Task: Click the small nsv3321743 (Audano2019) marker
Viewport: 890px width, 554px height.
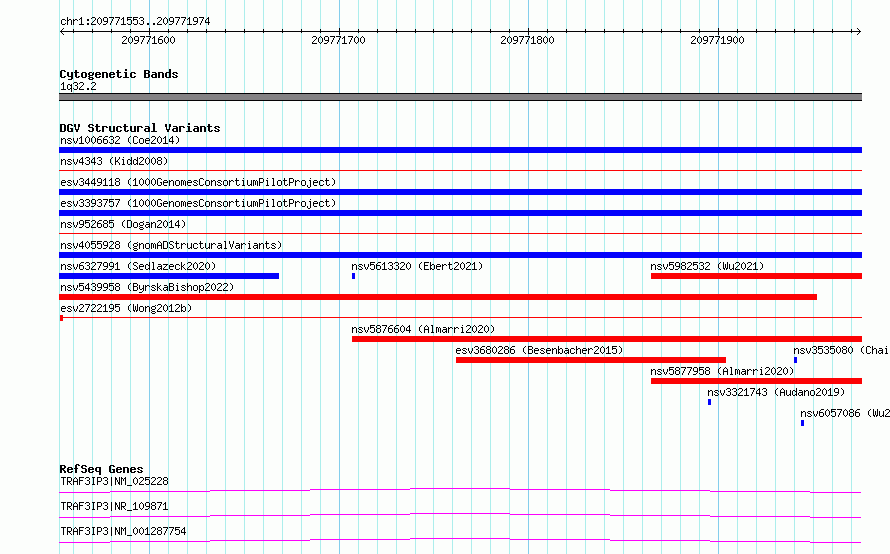Action: click(x=710, y=402)
